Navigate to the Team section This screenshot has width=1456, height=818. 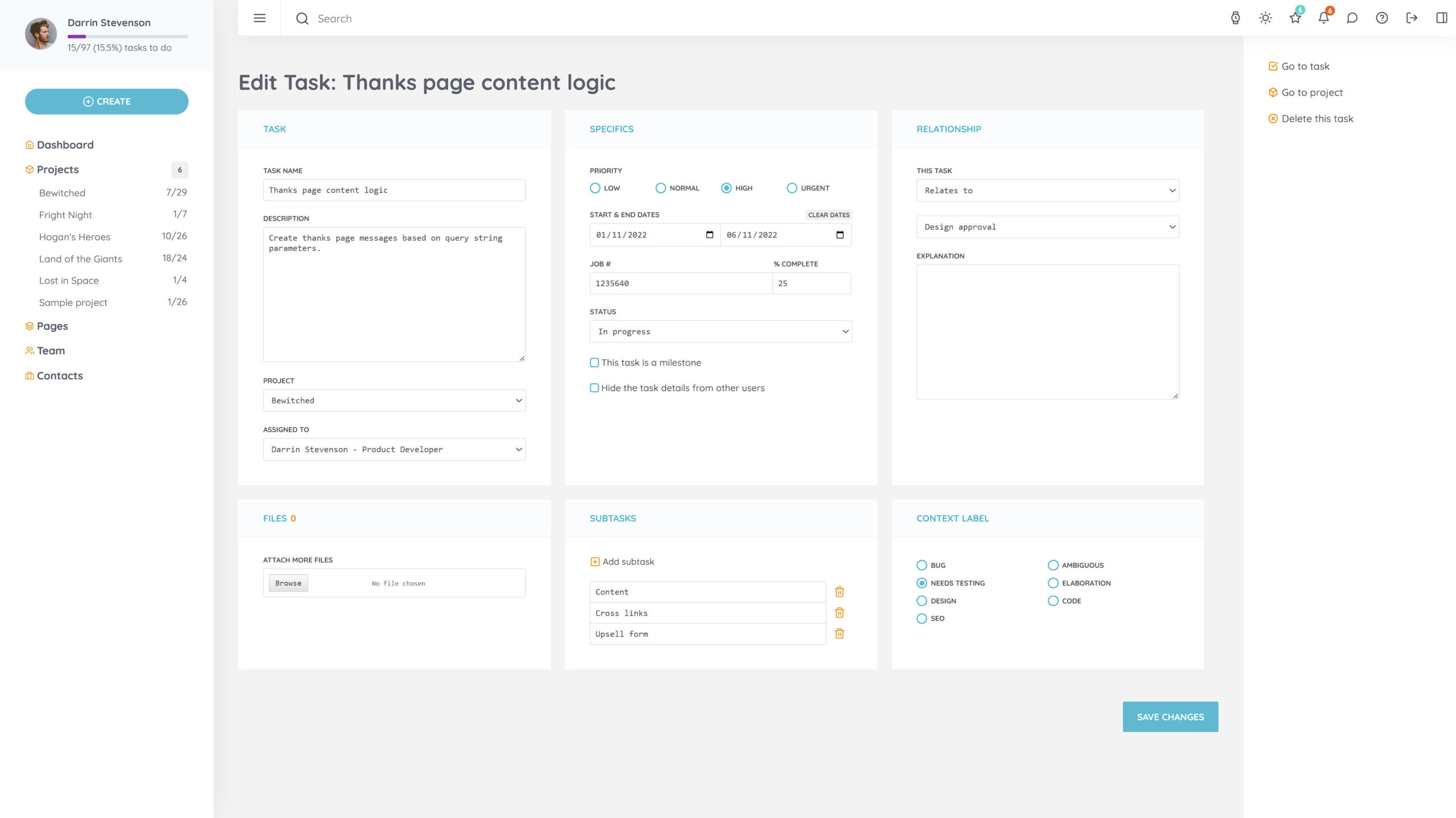pos(50,350)
